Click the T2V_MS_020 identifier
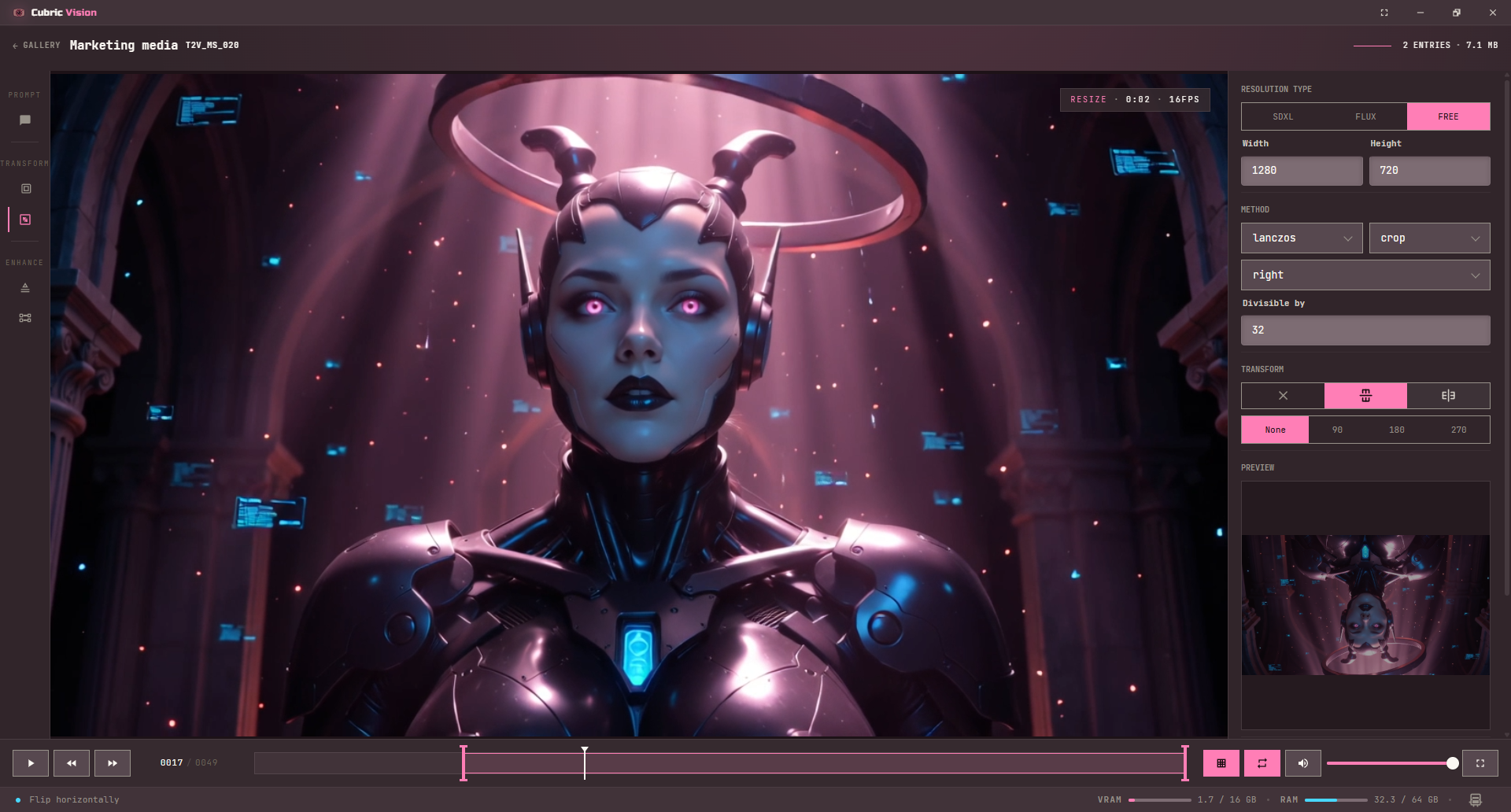 pyautogui.click(x=212, y=46)
